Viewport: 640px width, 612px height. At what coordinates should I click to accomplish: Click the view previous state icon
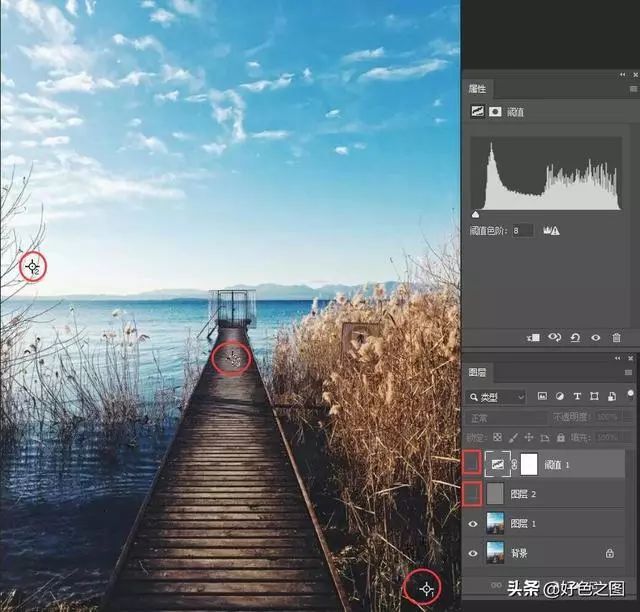coord(555,338)
